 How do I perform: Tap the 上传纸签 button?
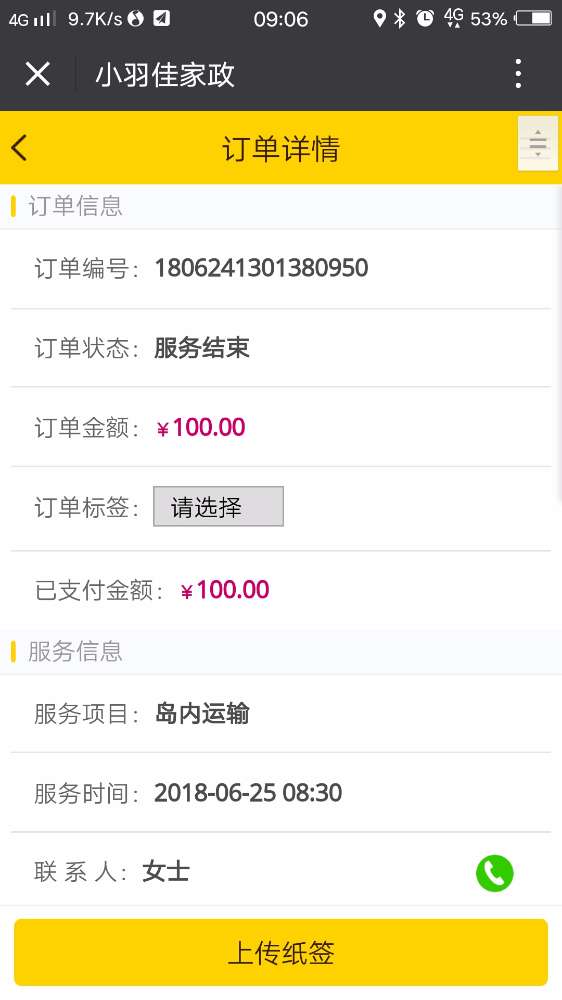[x=281, y=952]
